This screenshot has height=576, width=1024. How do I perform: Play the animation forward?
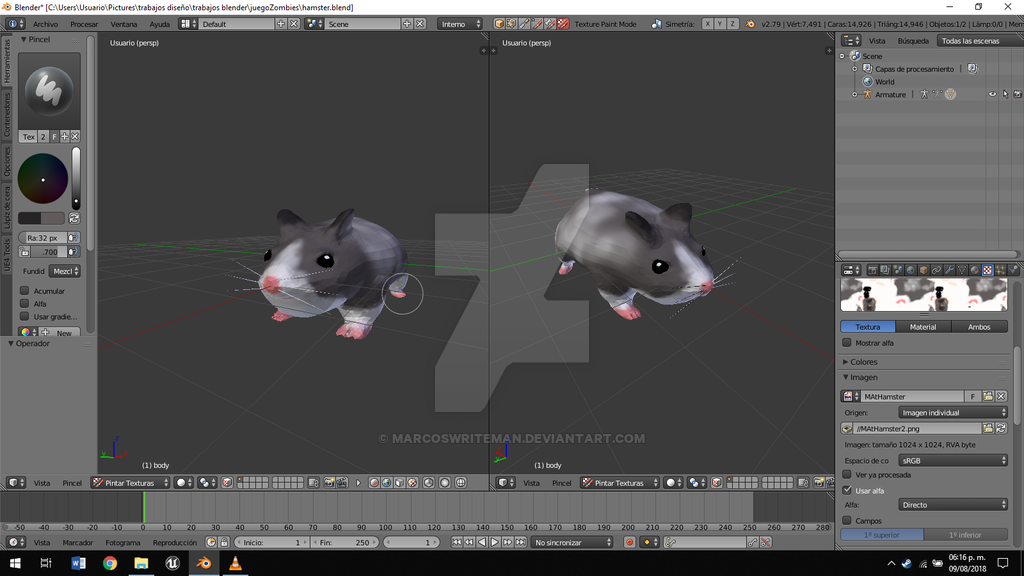(x=495, y=542)
